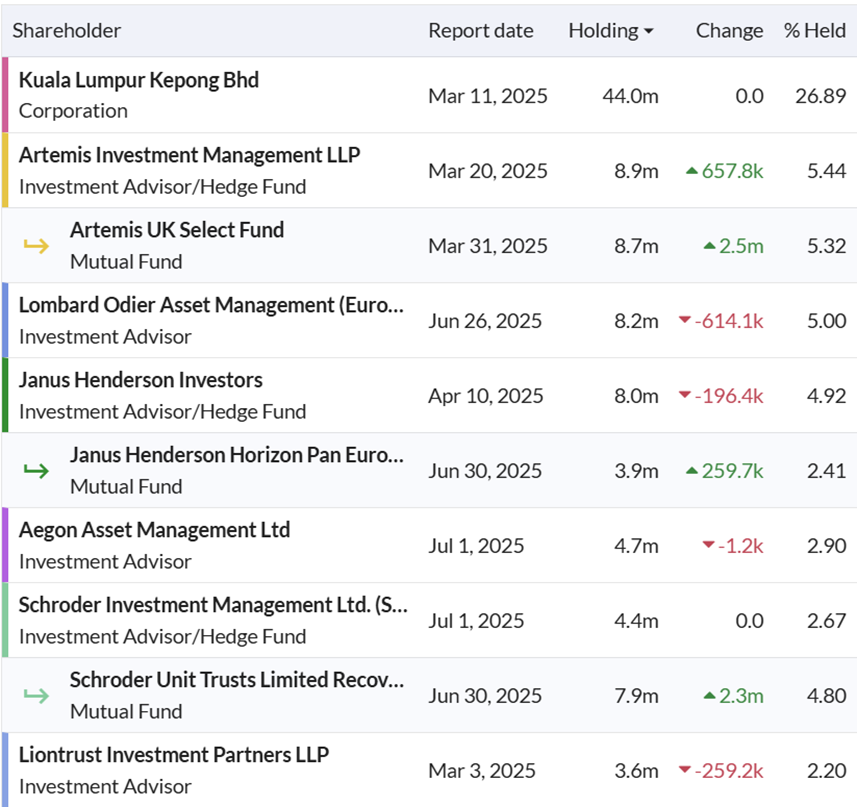Viewport: 857px width, 807px height.
Task: Click the 26.89 percent held value
Action: coord(820,96)
